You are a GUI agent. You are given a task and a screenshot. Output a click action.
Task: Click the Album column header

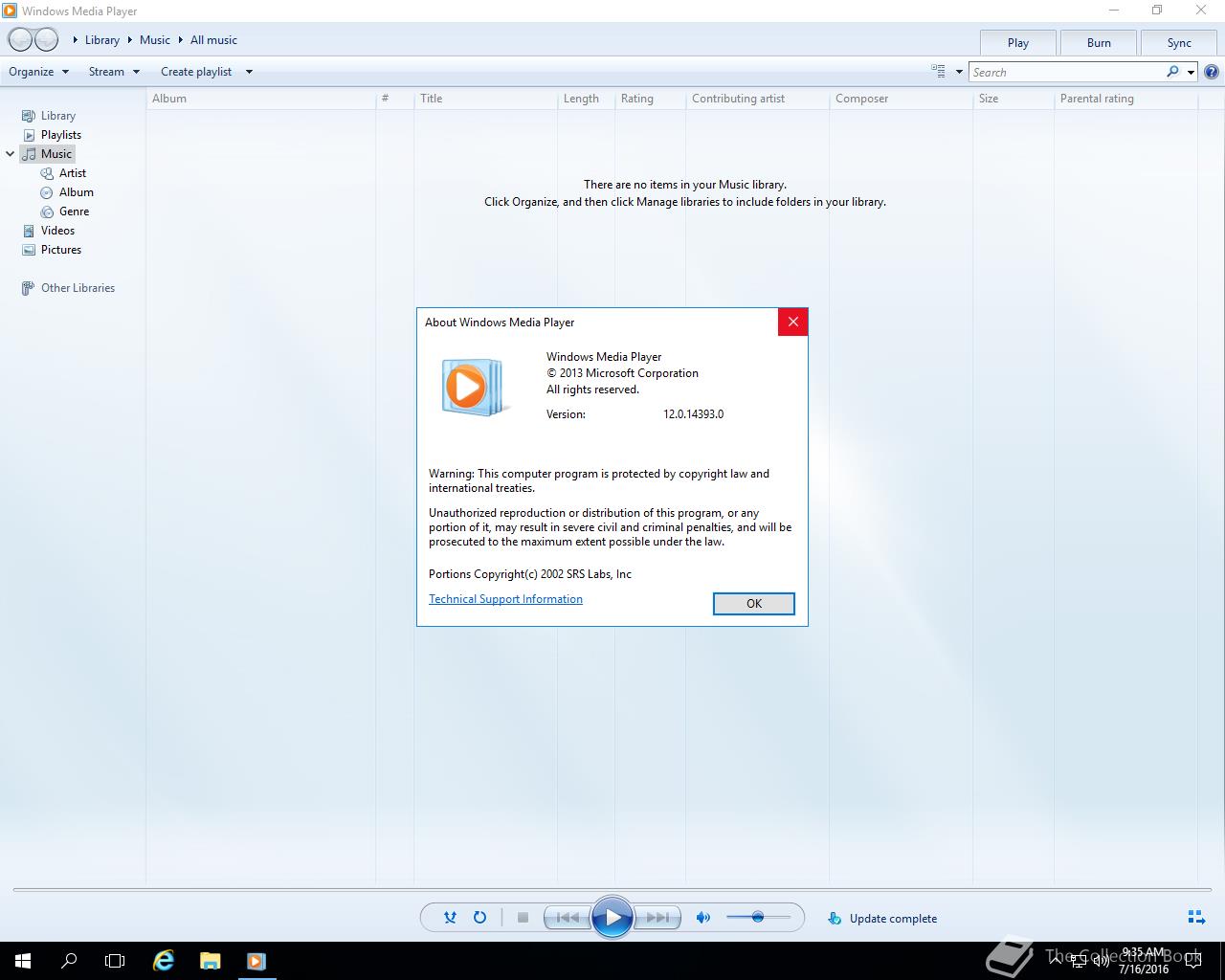[x=260, y=99]
